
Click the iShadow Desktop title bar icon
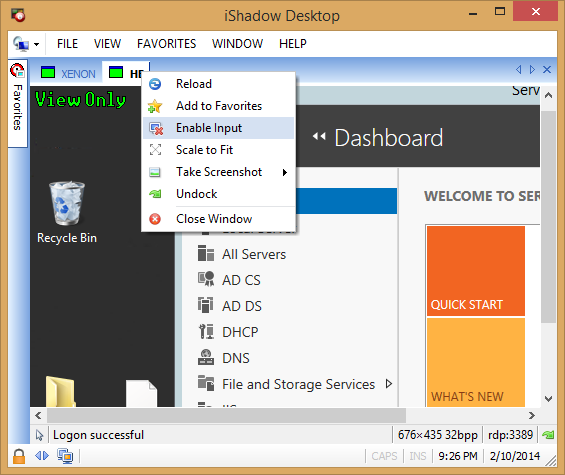pyautogui.click(x=18, y=15)
